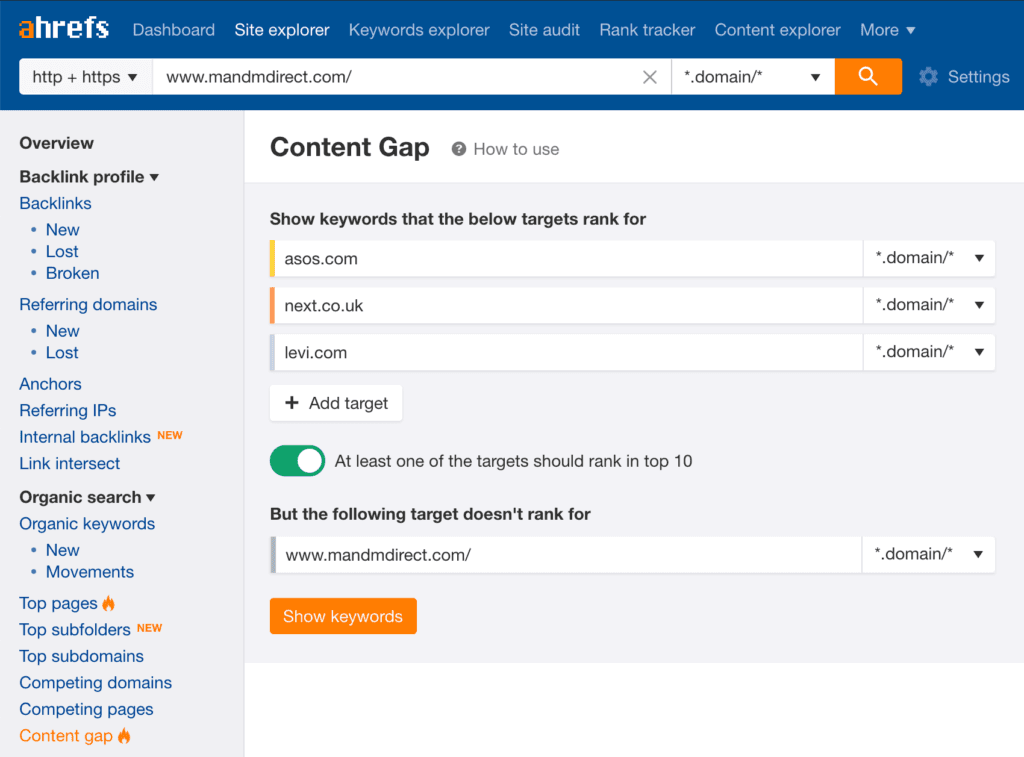Open Overview in the sidebar

coord(56,143)
